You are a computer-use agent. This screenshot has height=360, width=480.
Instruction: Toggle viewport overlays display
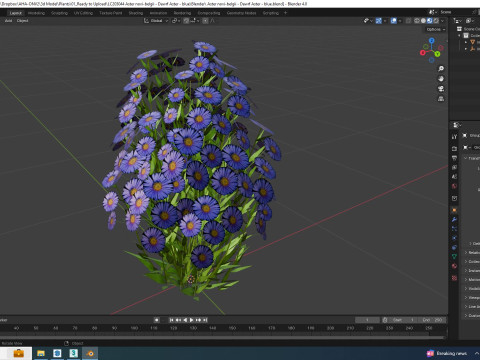coord(394,21)
